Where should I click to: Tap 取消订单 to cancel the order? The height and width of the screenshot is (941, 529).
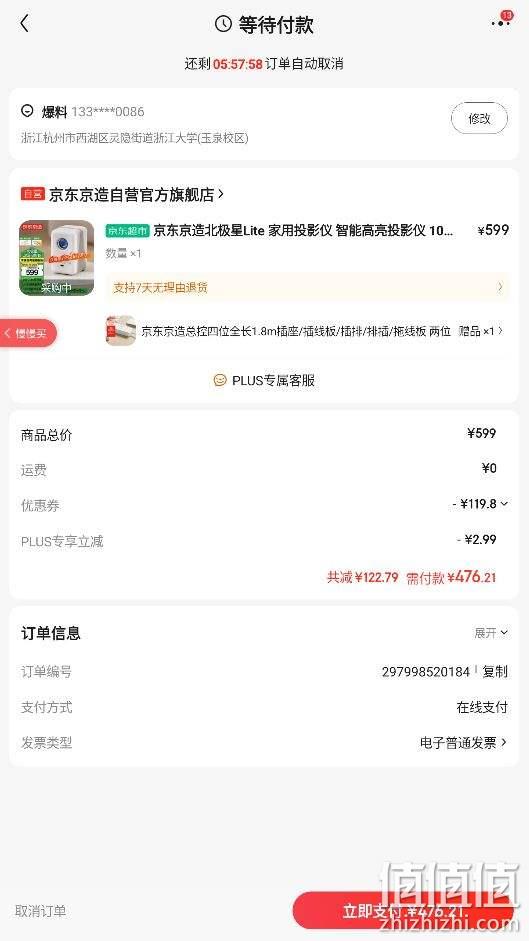coord(40,911)
